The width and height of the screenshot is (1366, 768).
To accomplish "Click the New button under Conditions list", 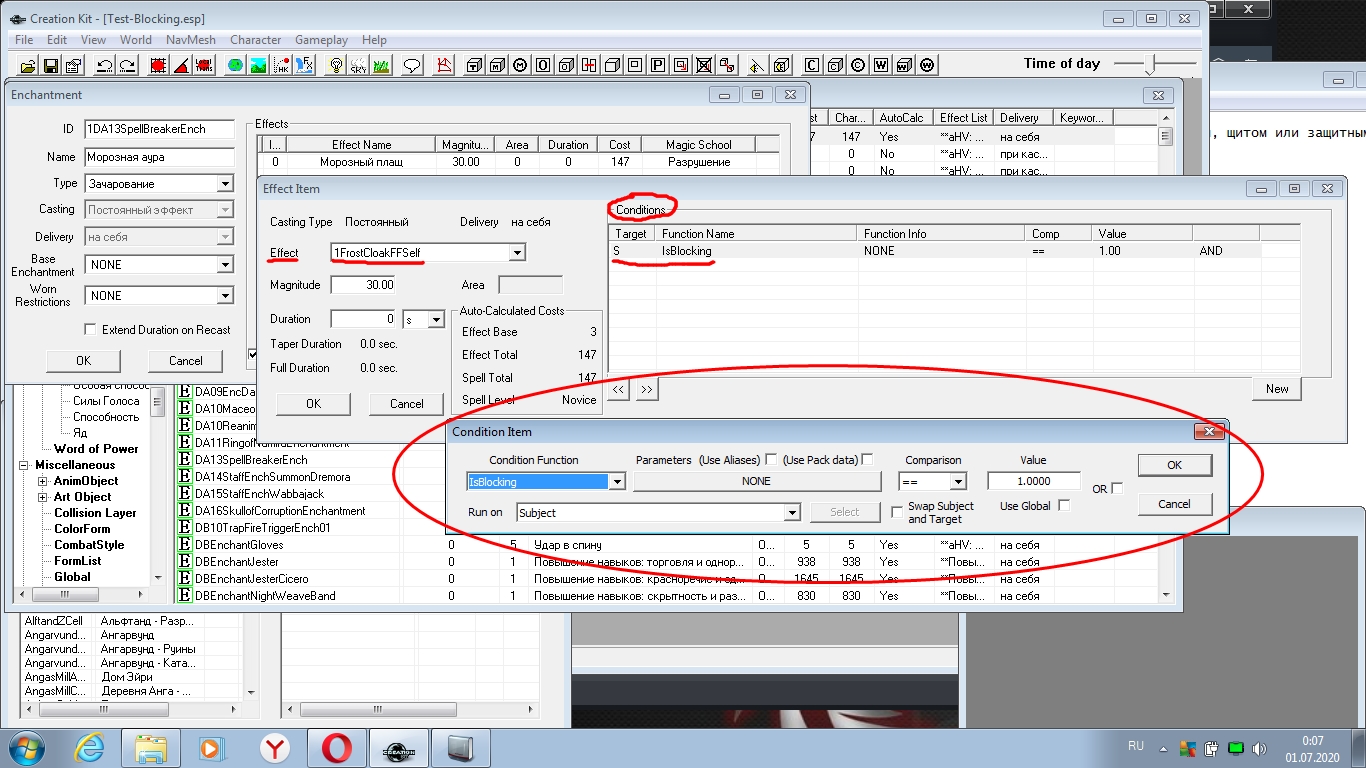I will pyautogui.click(x=1277, y=389).
